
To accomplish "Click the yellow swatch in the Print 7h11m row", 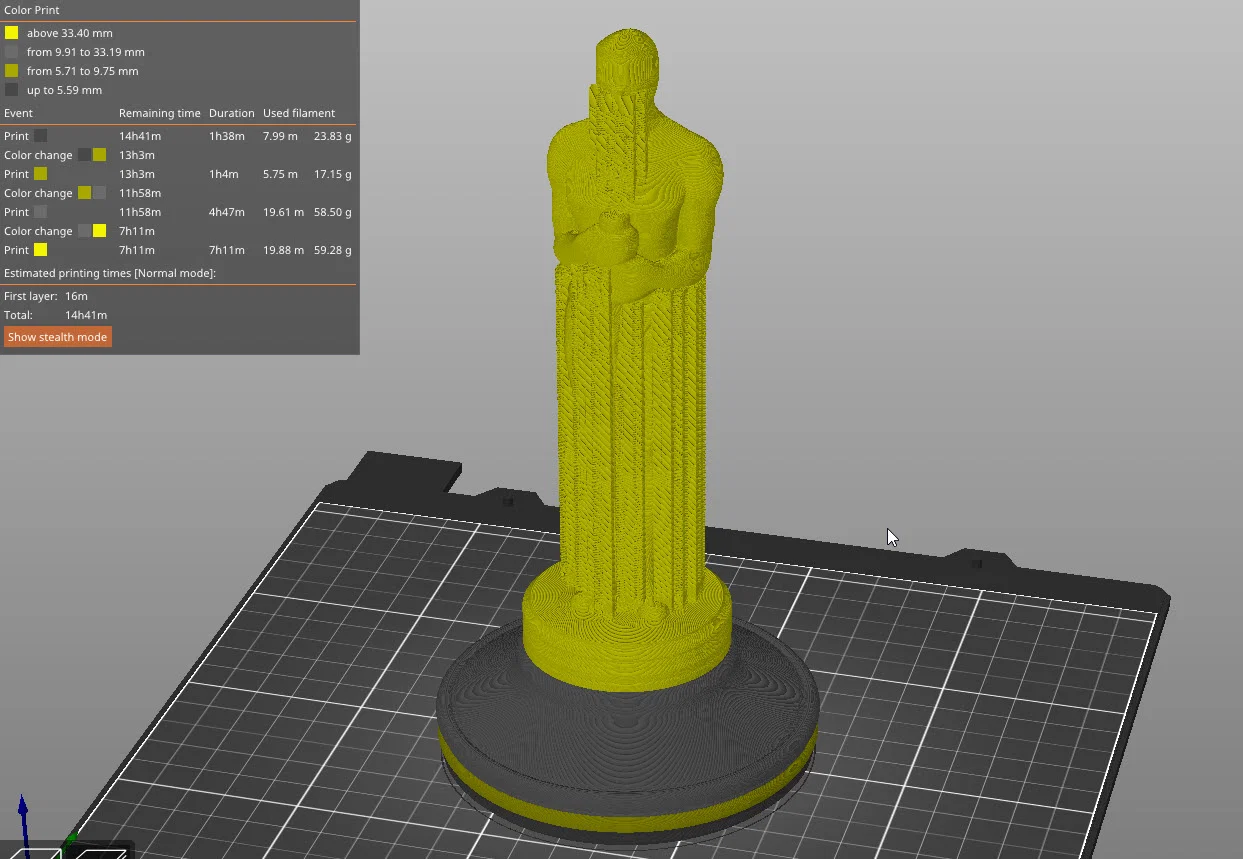I will [x=40, y=250].
